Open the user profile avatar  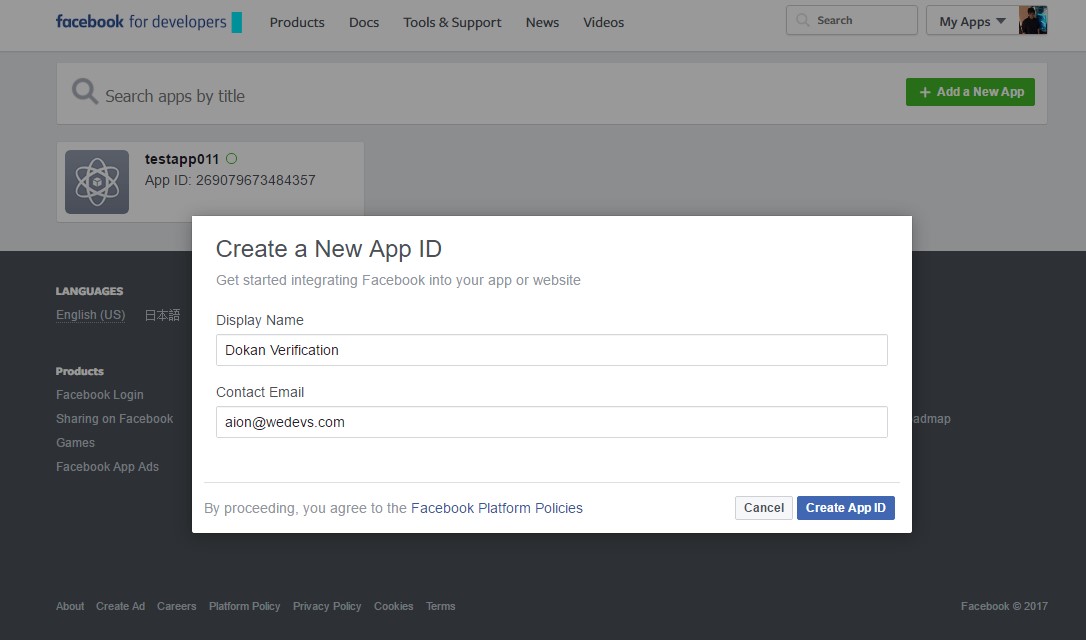[1033, 20]
